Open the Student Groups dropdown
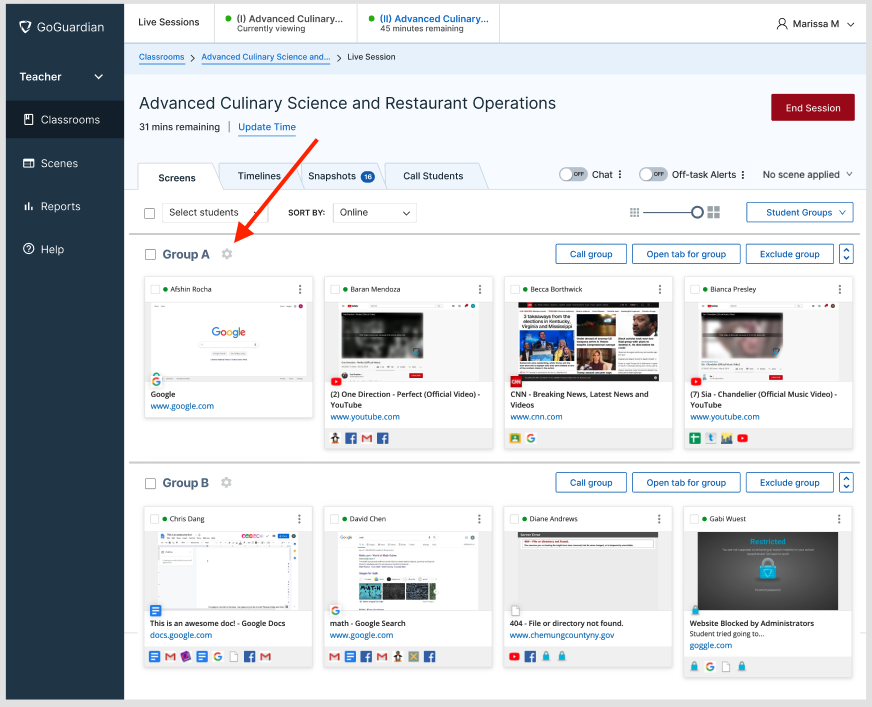 point(799,212)
